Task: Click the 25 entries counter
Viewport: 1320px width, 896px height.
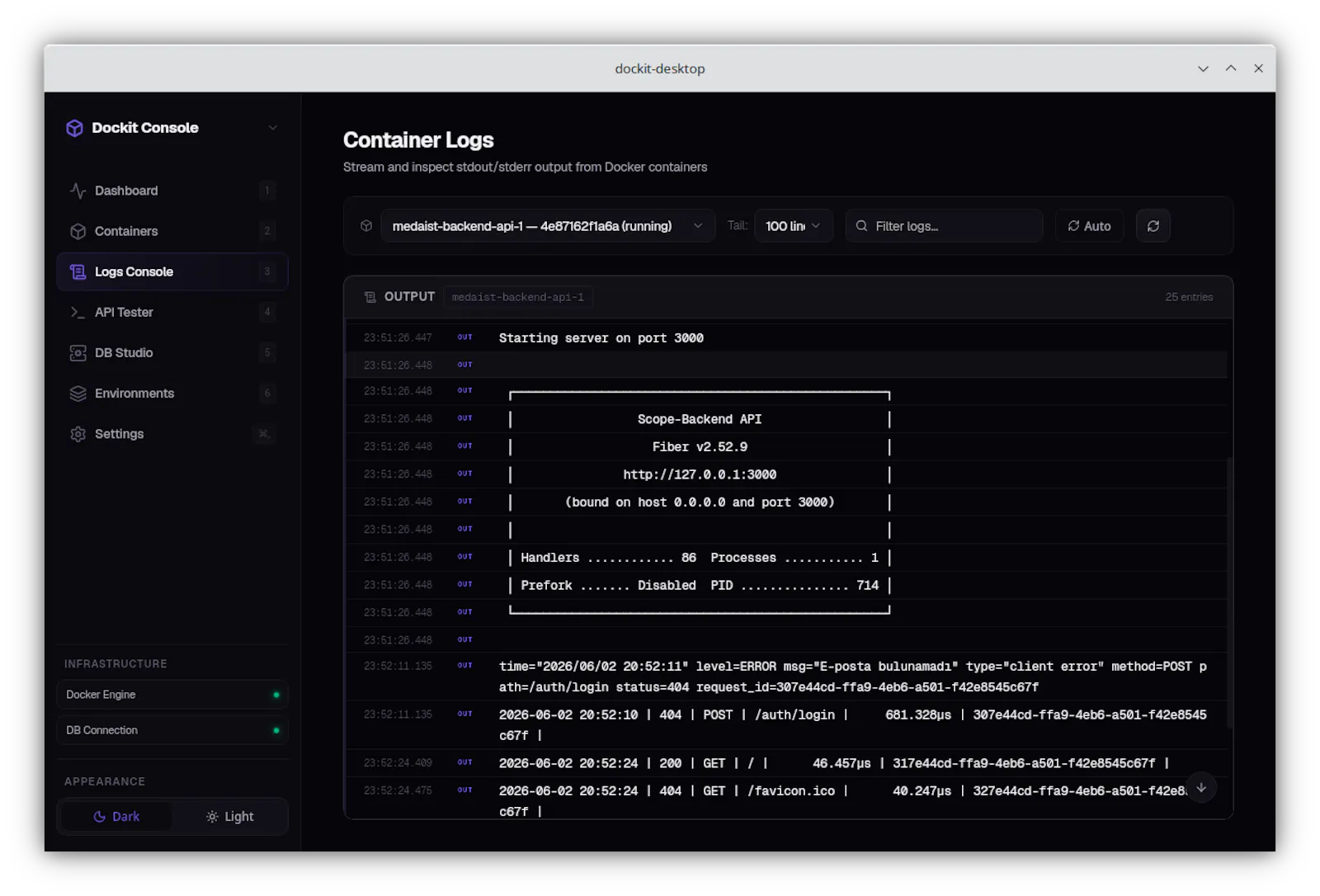Action: (x=1189, y=297)
